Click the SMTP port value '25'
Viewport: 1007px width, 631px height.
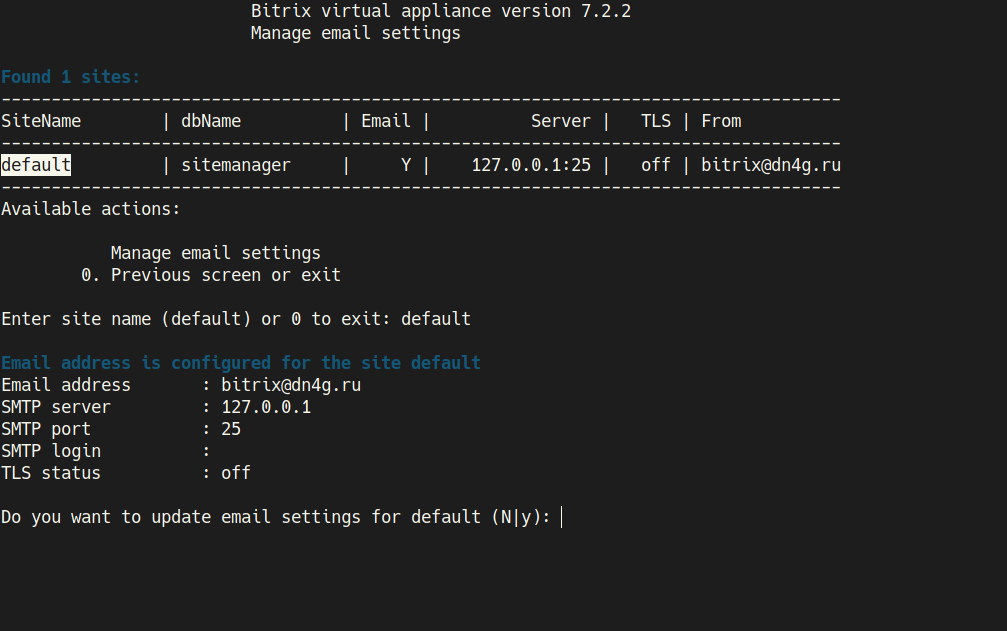click(231, 429)
